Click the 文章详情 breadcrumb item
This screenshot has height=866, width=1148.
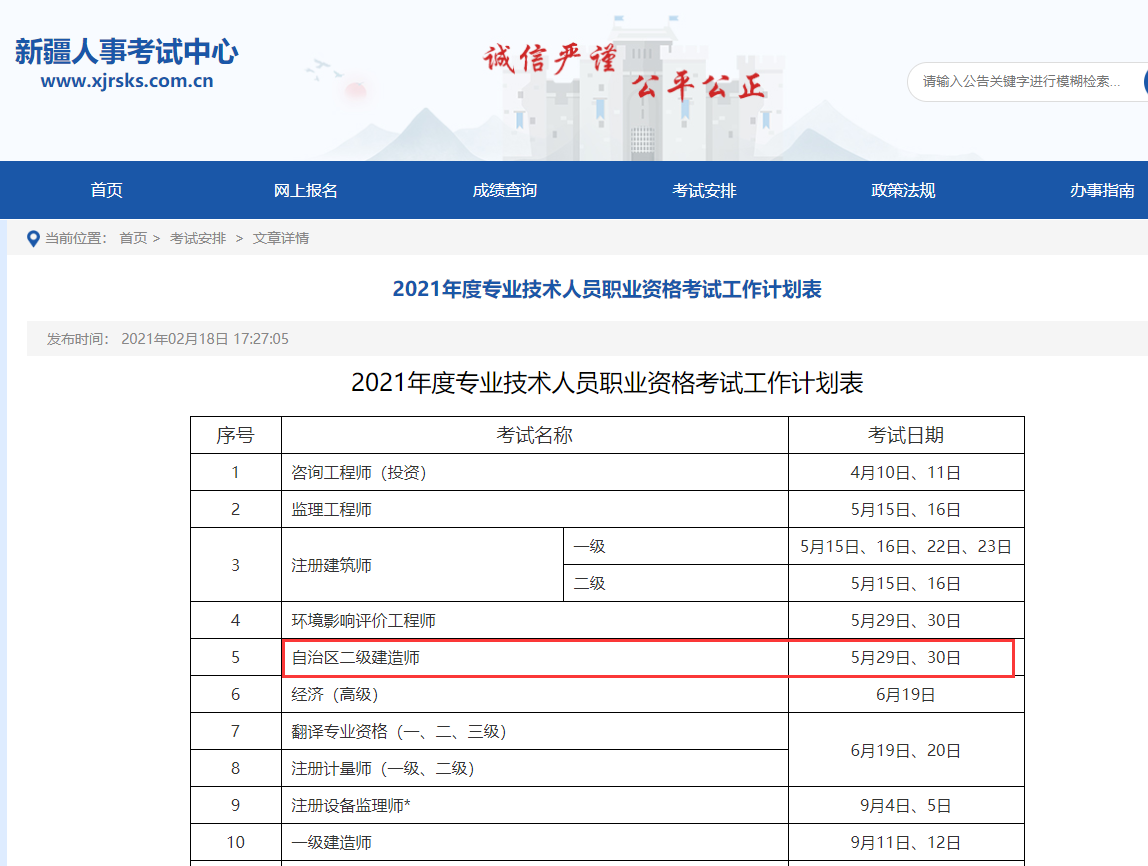pyautogui.click(x=281, y=238)
